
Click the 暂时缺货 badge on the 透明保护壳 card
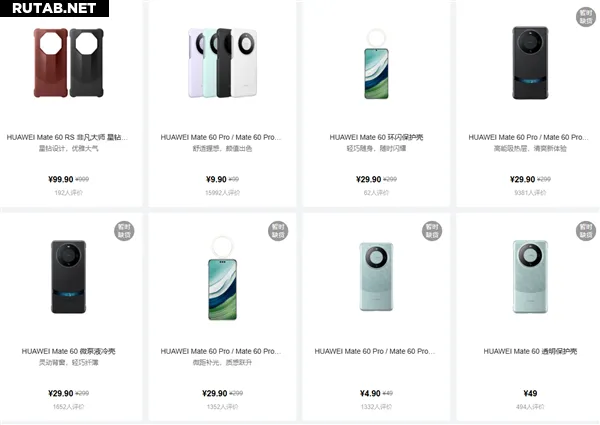coord(586,231)
